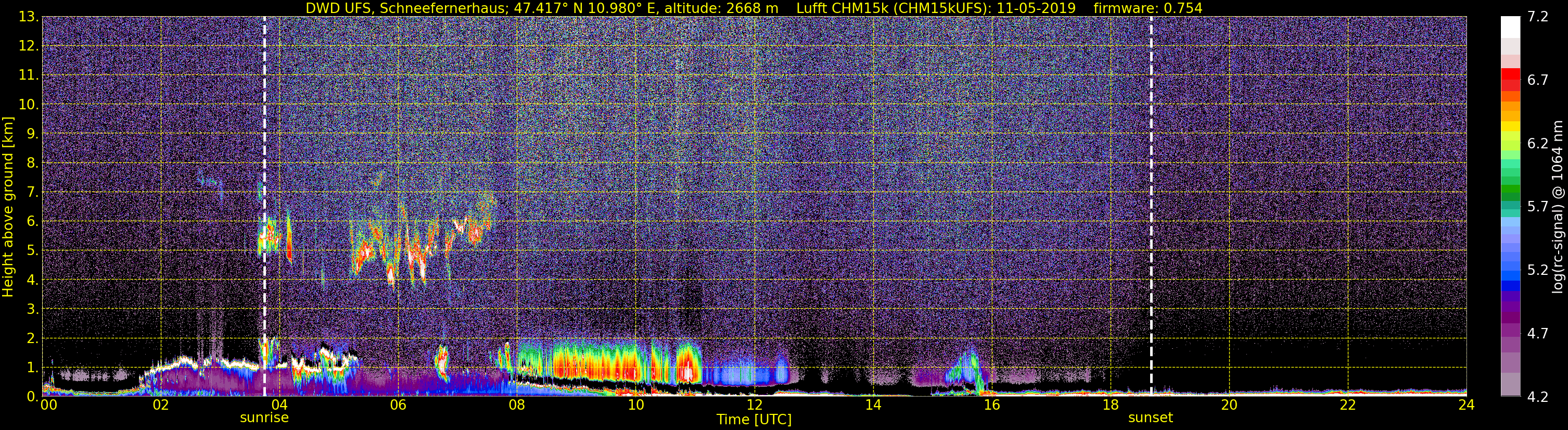Click the 'Height above ground [km]' axis label

[8, 207]
